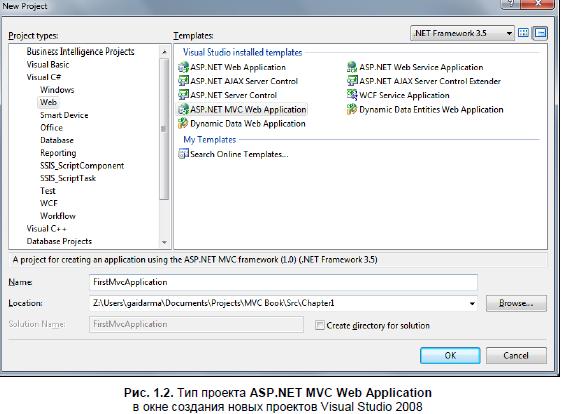
Task: Select ASP.NET AJAX Server Control template icon
Action: tap(183, 81)
